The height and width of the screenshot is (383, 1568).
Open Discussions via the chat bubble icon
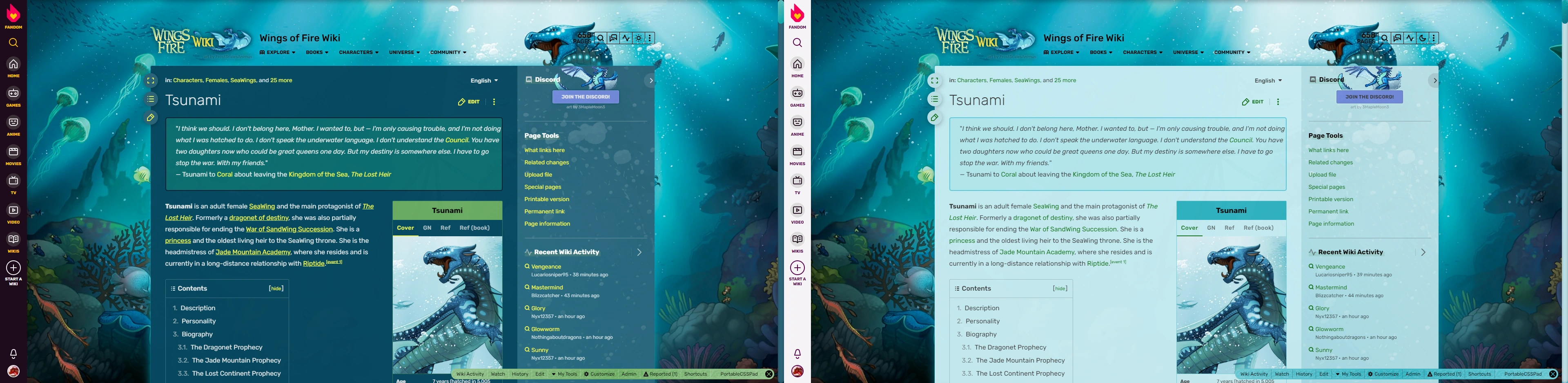point(614,38)
